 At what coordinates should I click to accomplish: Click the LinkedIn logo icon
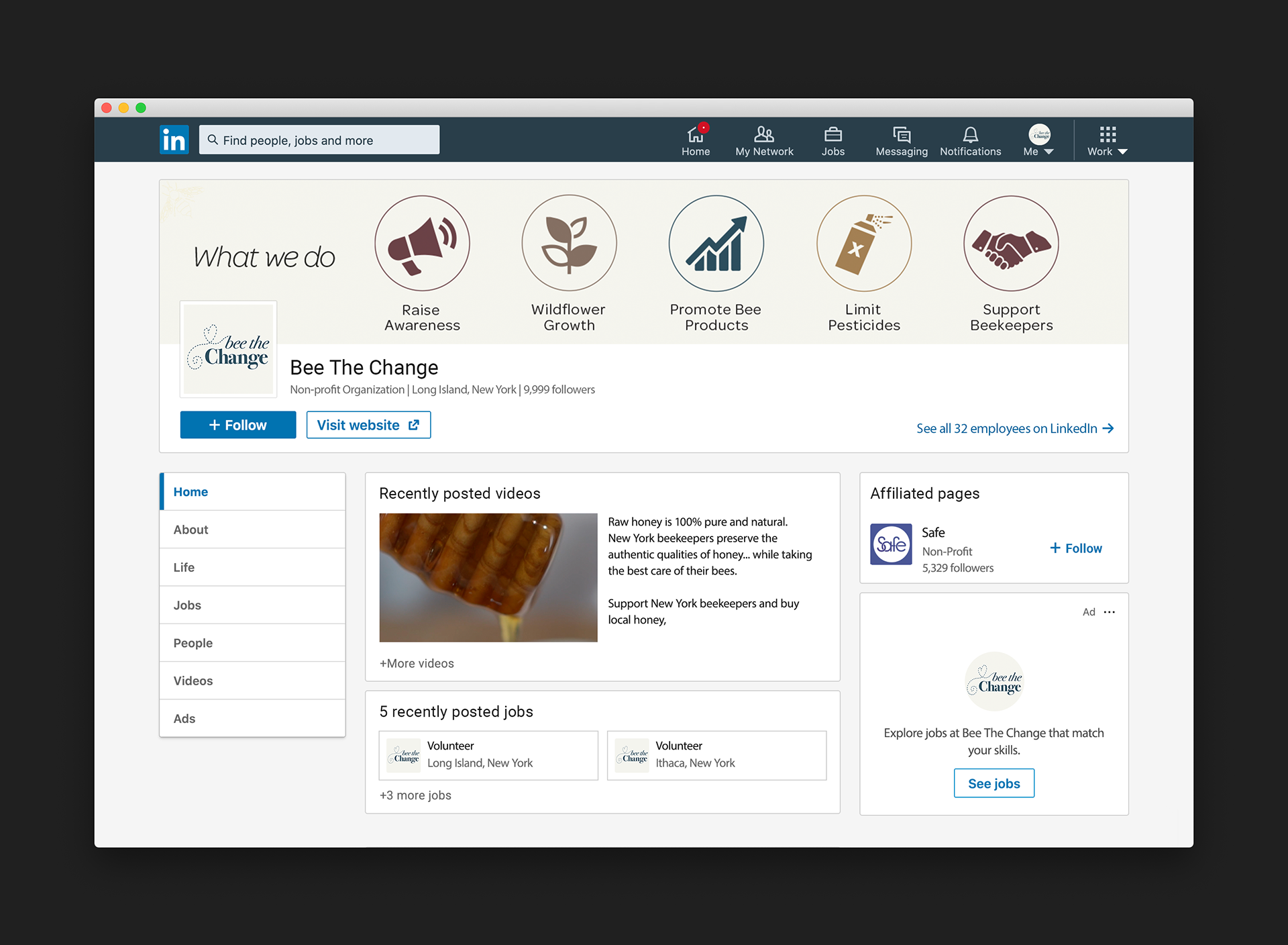pyautogui.click(x=174, y=140)
